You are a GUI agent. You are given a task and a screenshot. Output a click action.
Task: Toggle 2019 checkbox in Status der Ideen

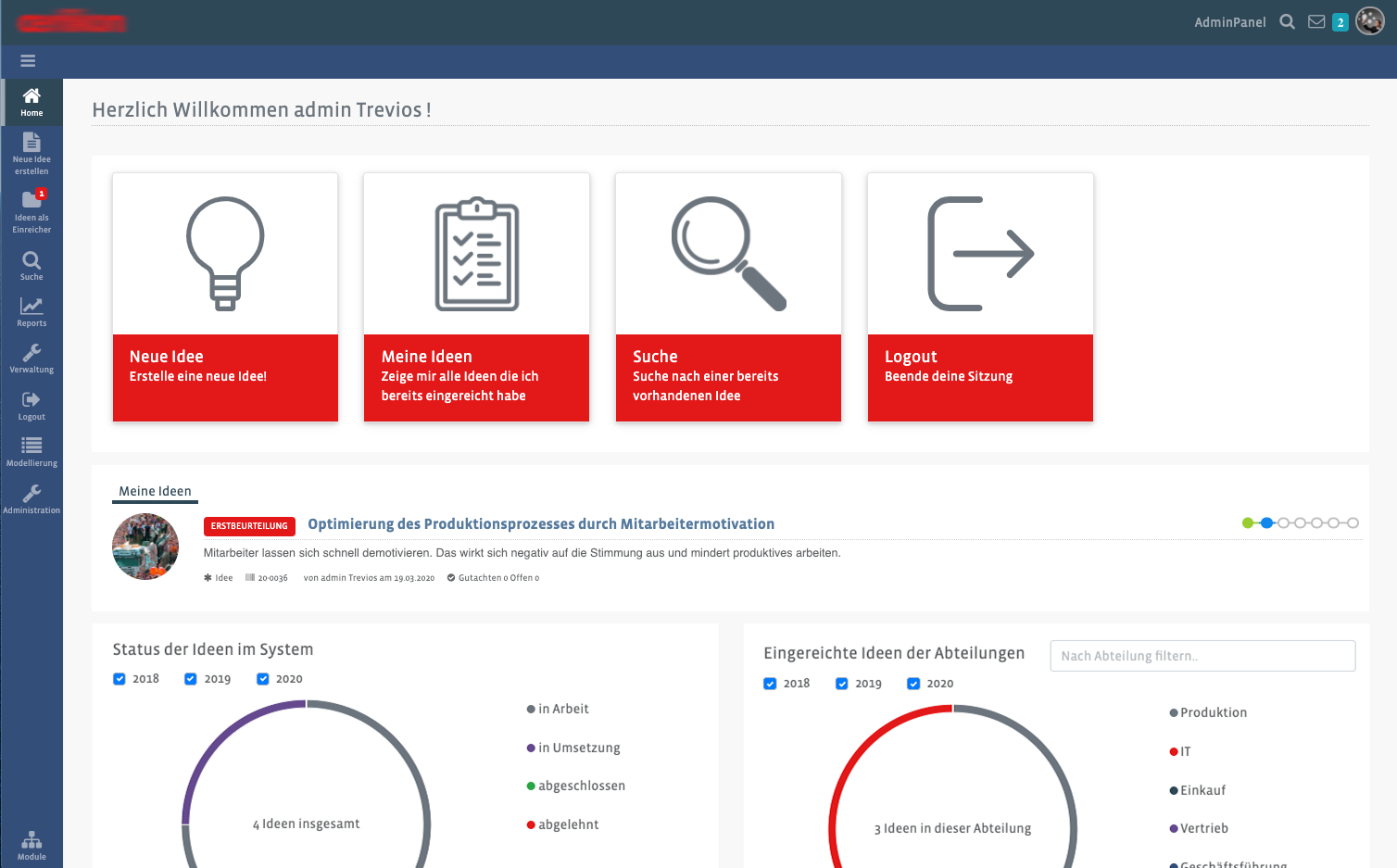click(191, 679)
